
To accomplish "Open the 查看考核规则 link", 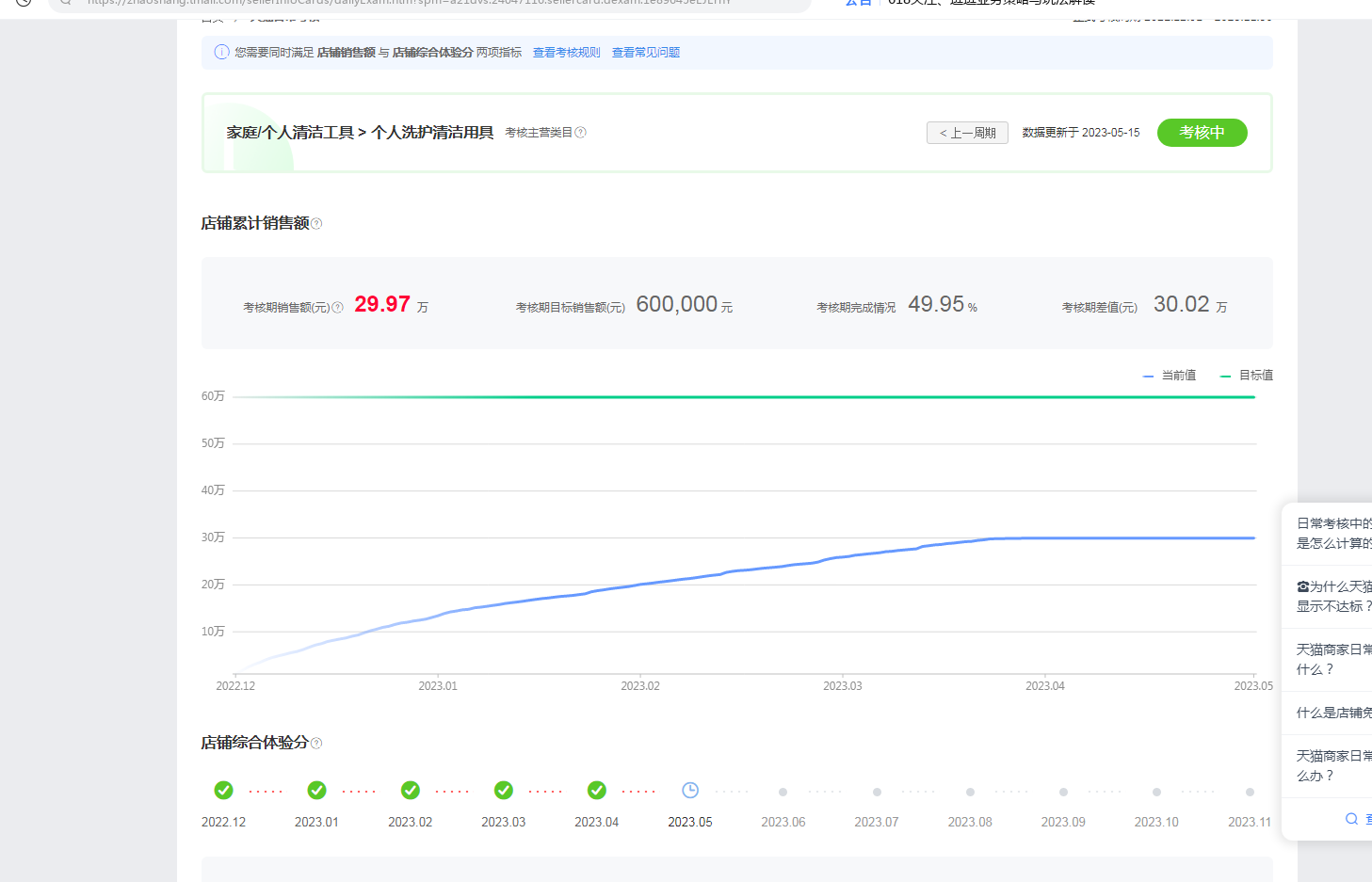I will tap(567, 53).
